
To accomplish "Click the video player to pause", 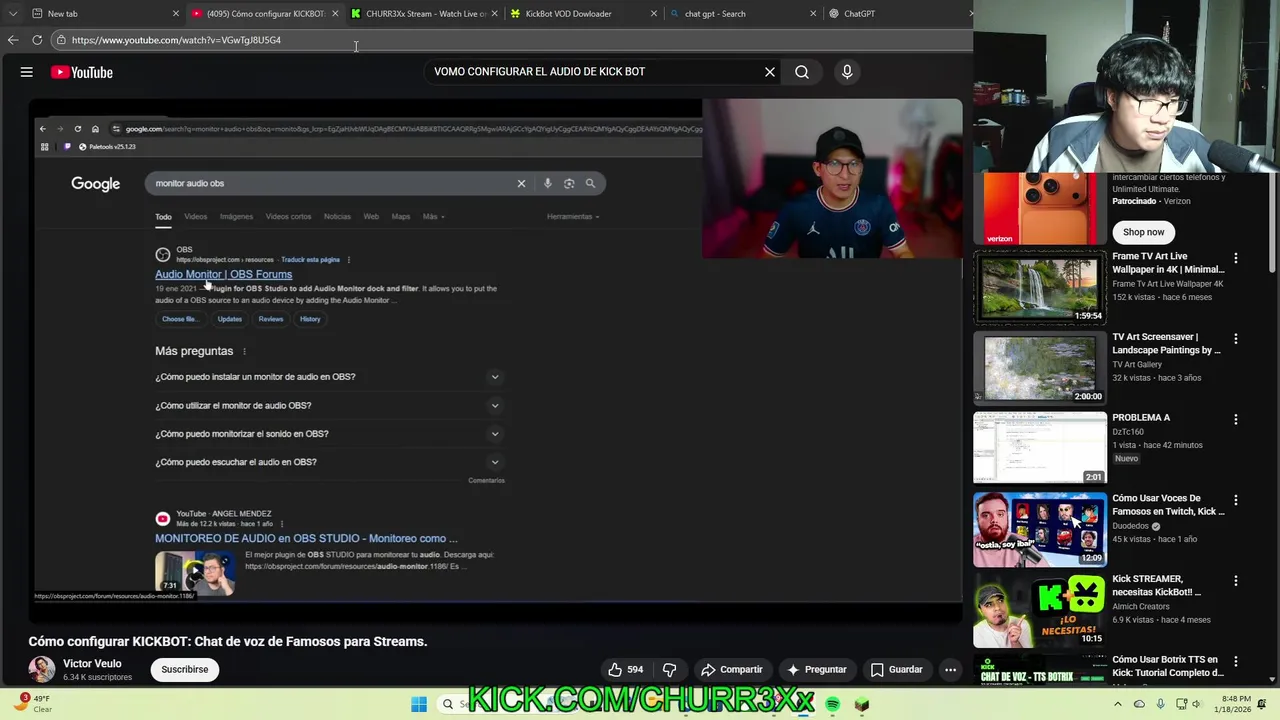I will 496,360.
